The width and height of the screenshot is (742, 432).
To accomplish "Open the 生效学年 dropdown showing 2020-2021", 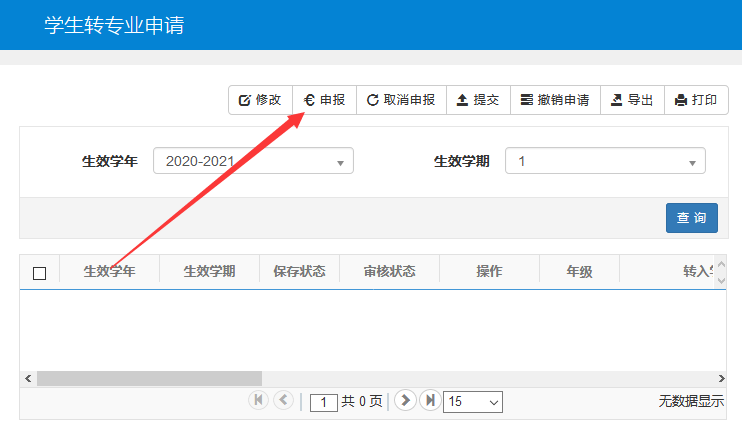I will coord(253,161).
